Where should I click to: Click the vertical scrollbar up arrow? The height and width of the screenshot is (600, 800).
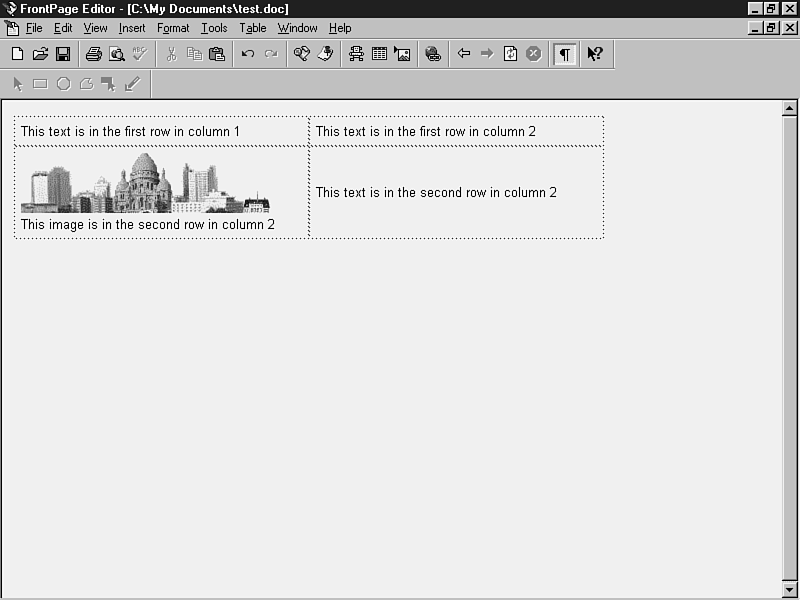pyautogui.click(x=789, y=108)
